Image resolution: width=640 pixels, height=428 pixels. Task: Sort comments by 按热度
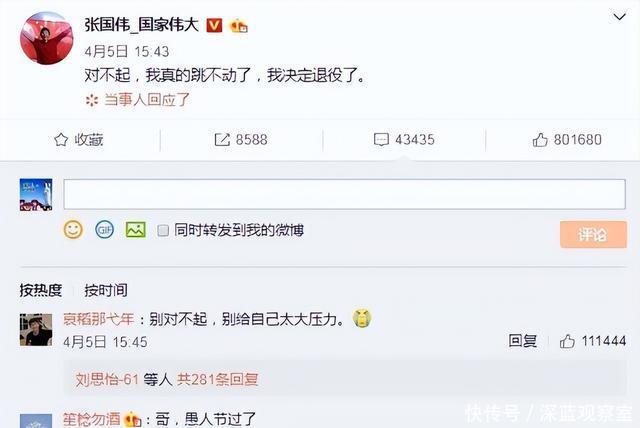pyautogui.click(x=40, y=290)
